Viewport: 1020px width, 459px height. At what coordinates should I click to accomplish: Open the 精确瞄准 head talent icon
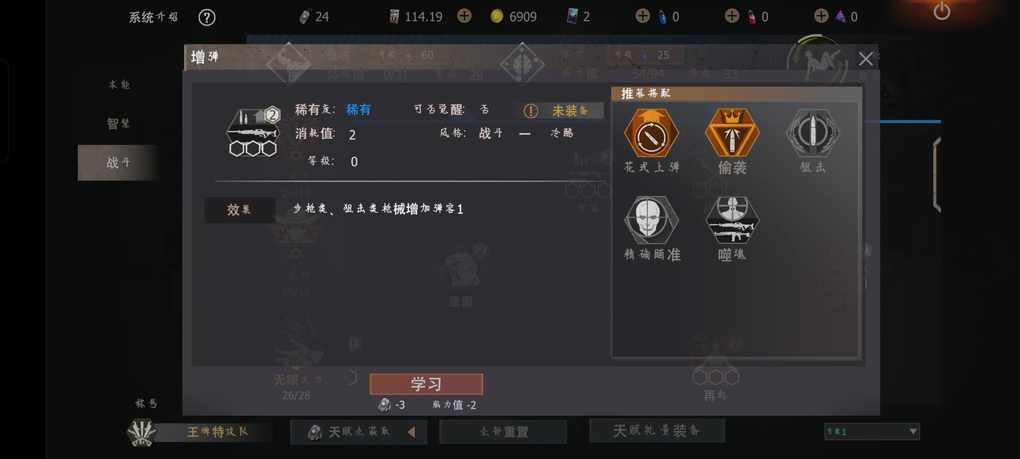651,220
